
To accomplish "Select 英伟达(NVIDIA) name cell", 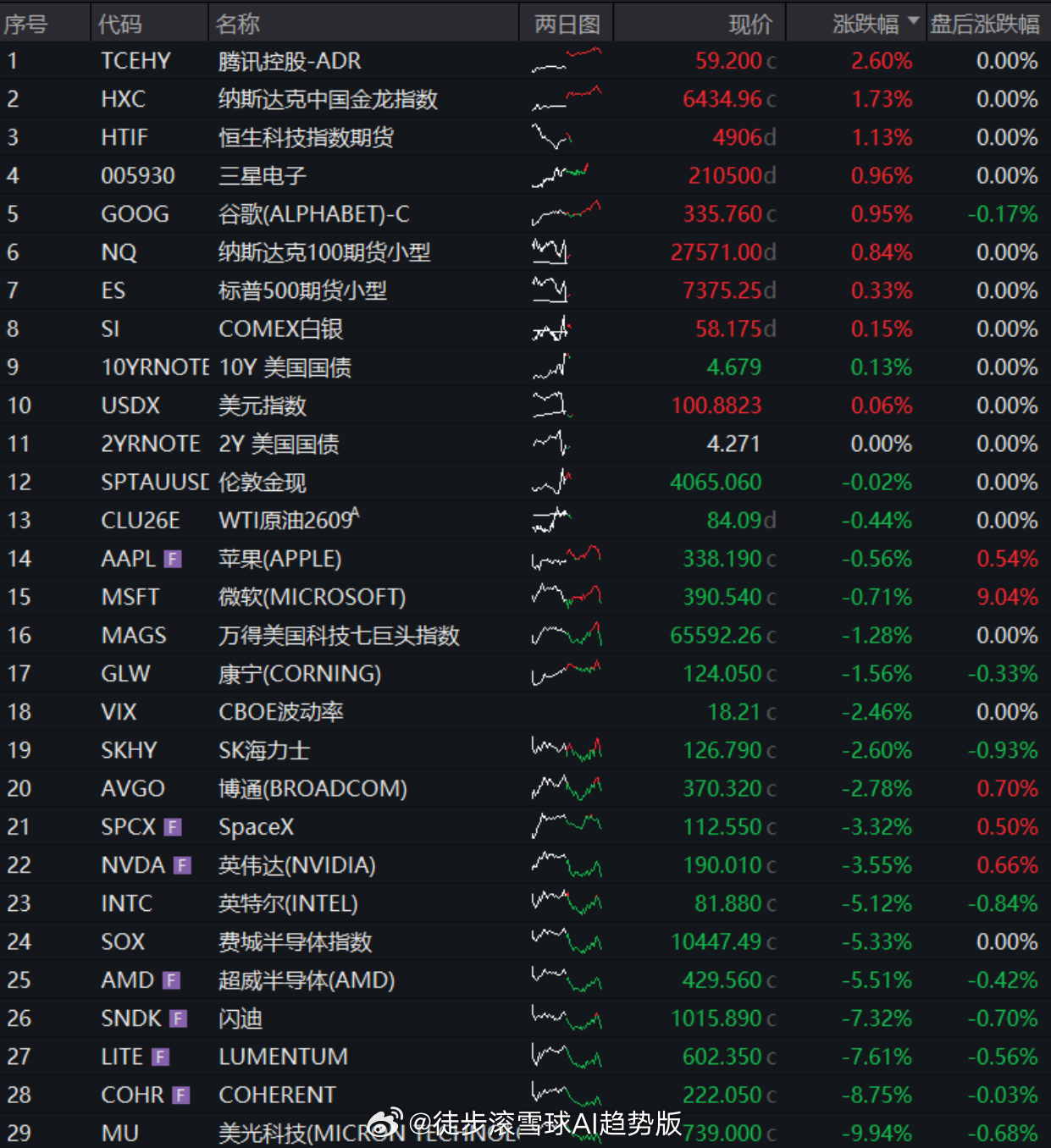I will (x=297, y=865).
